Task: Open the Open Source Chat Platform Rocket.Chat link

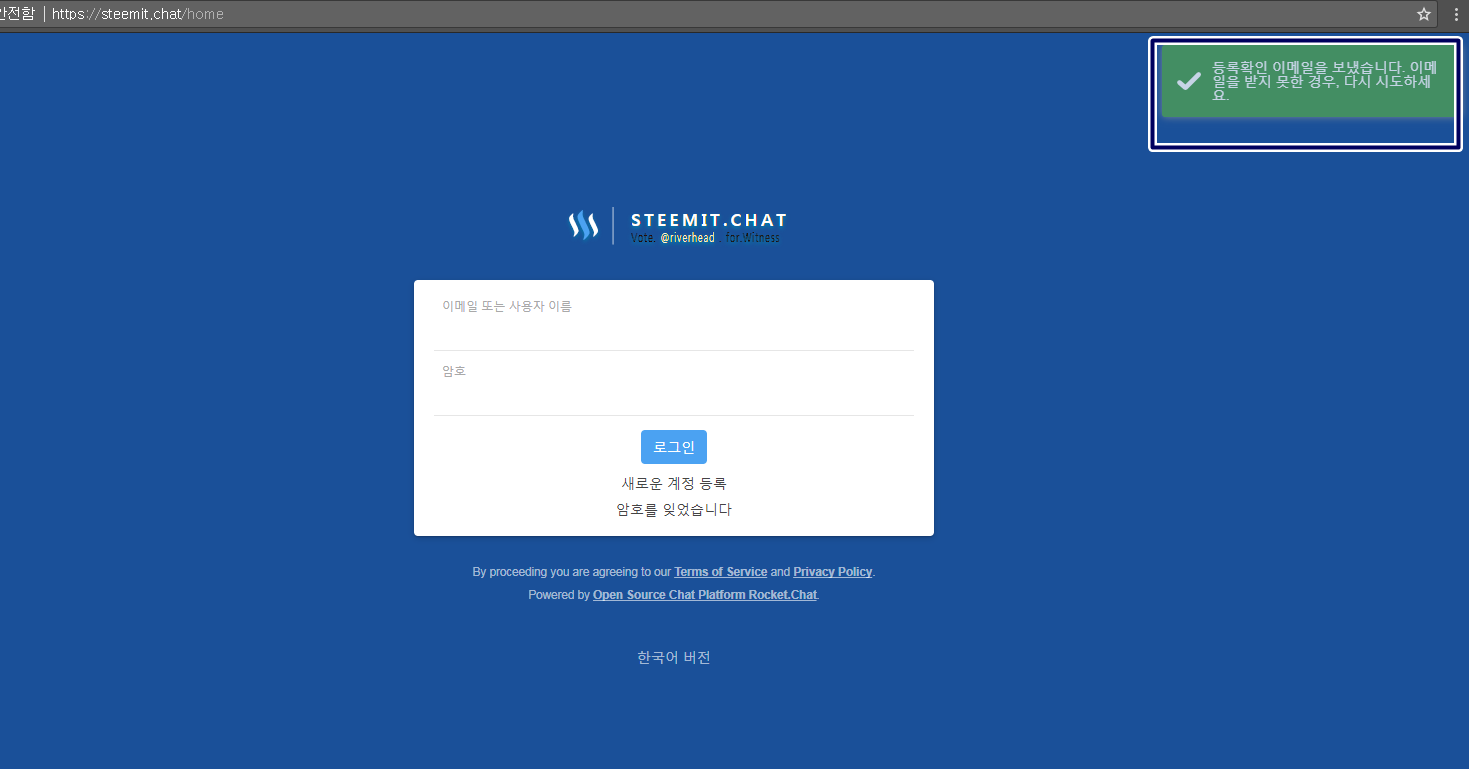Action: [705, 595]
